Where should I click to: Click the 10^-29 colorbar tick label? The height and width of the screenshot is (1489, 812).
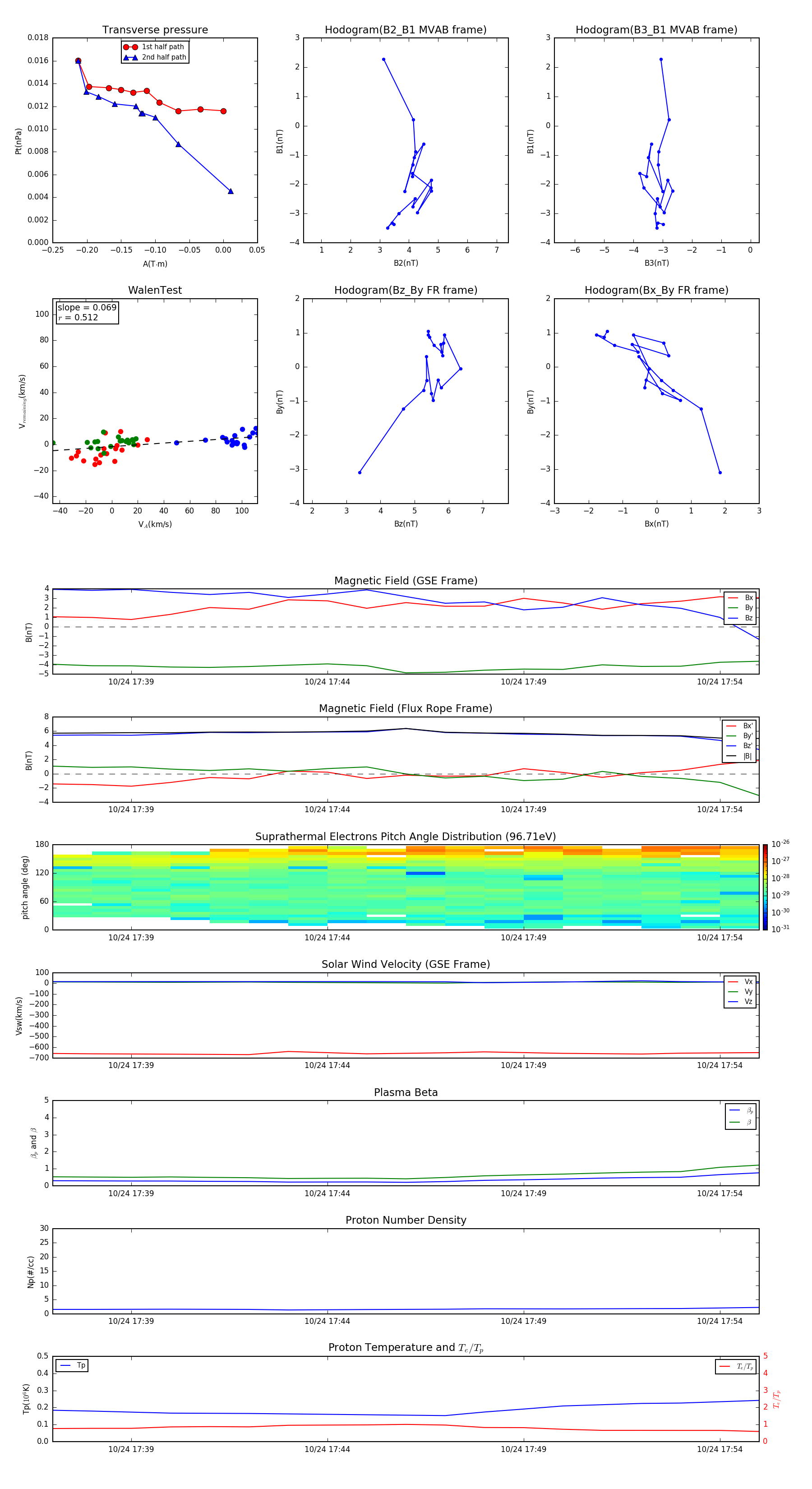point(780,894)
